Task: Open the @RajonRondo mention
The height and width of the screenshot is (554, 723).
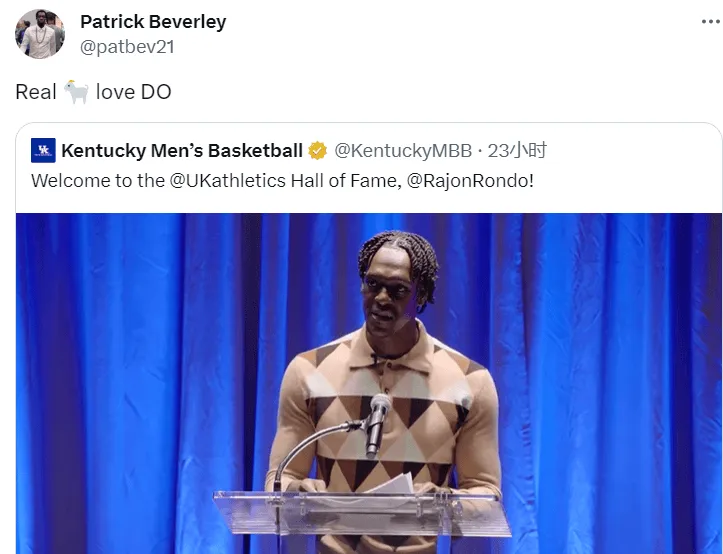Action: pos(470,180)
